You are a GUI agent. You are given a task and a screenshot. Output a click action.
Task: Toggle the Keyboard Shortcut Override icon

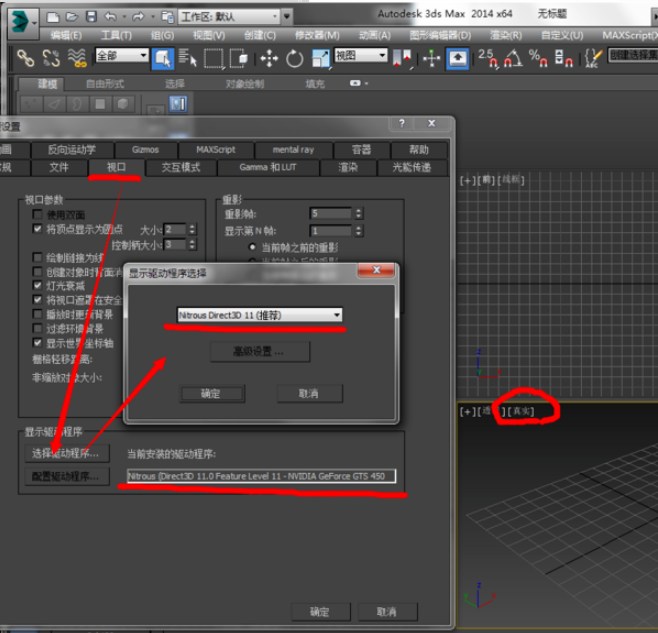tap(457, 58)
